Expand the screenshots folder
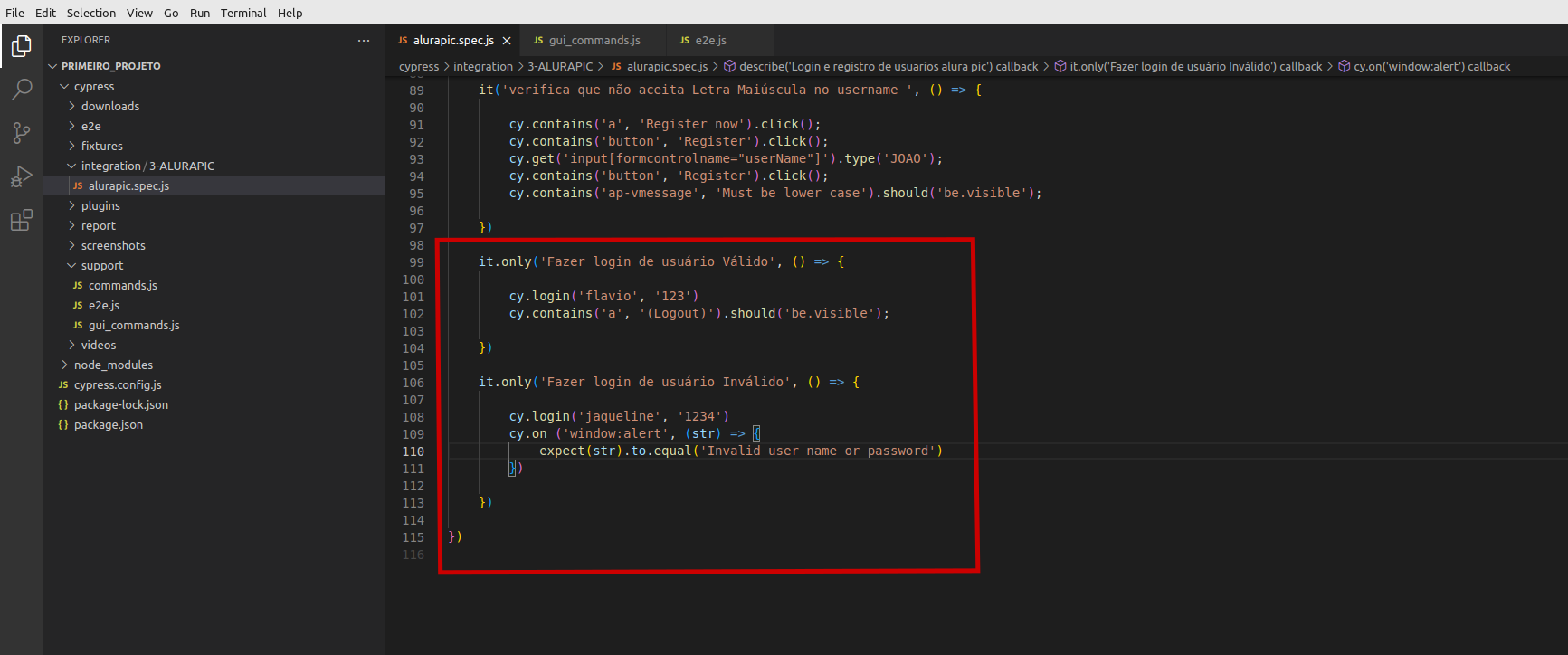The height and width of the screenshot is (655, 1568). (71, 246)
